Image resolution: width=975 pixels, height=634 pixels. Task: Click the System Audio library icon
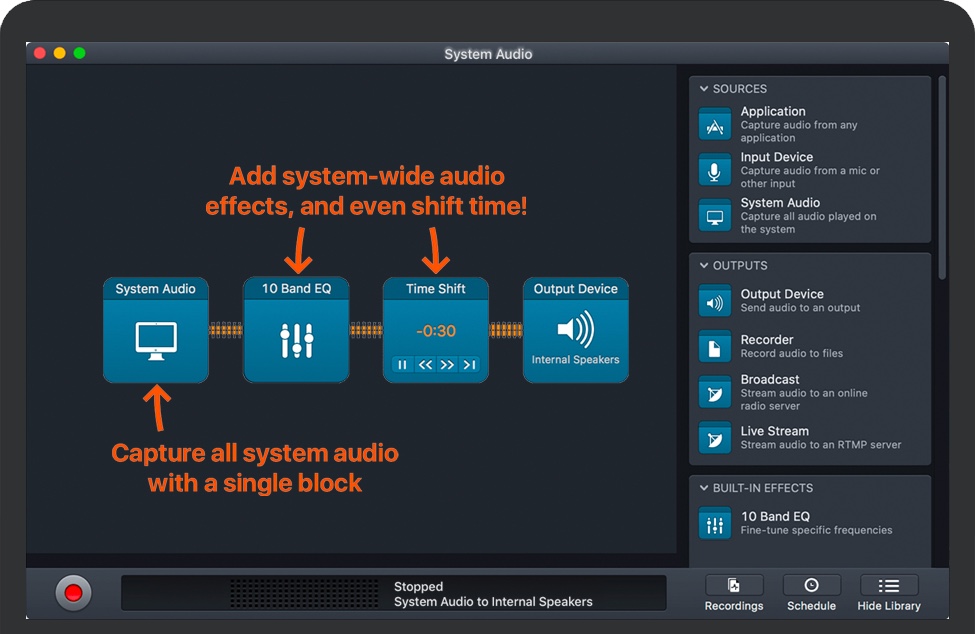(714, 216)
